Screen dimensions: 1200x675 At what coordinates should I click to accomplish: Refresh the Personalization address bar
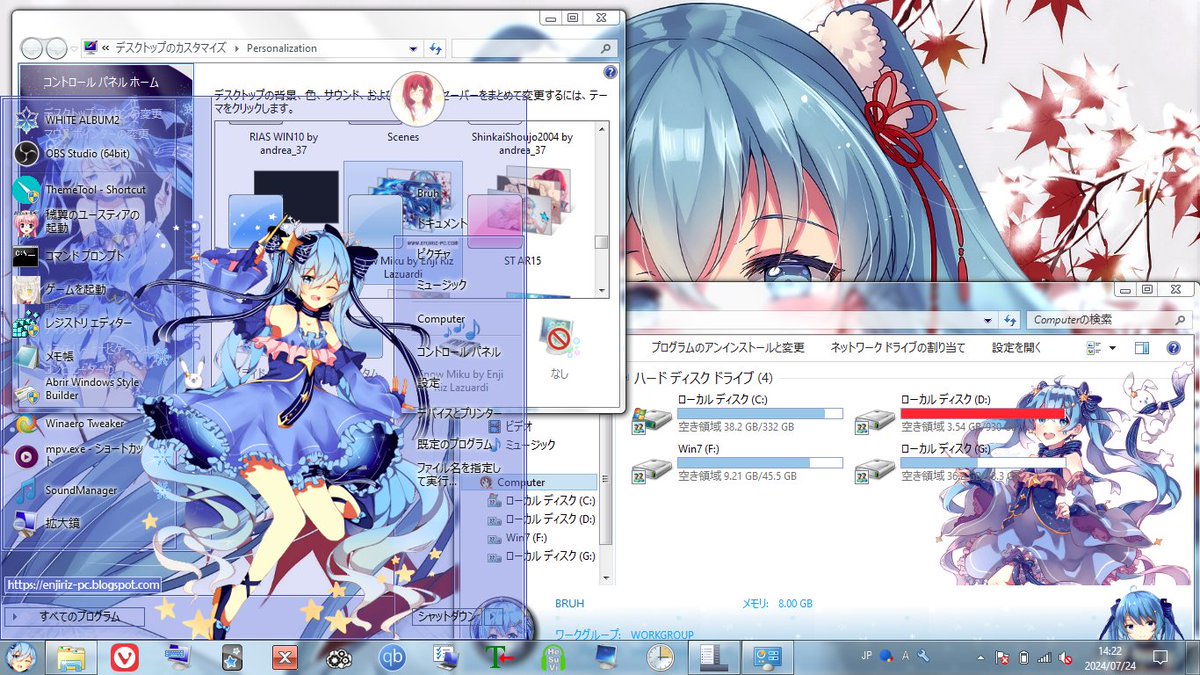436,48
